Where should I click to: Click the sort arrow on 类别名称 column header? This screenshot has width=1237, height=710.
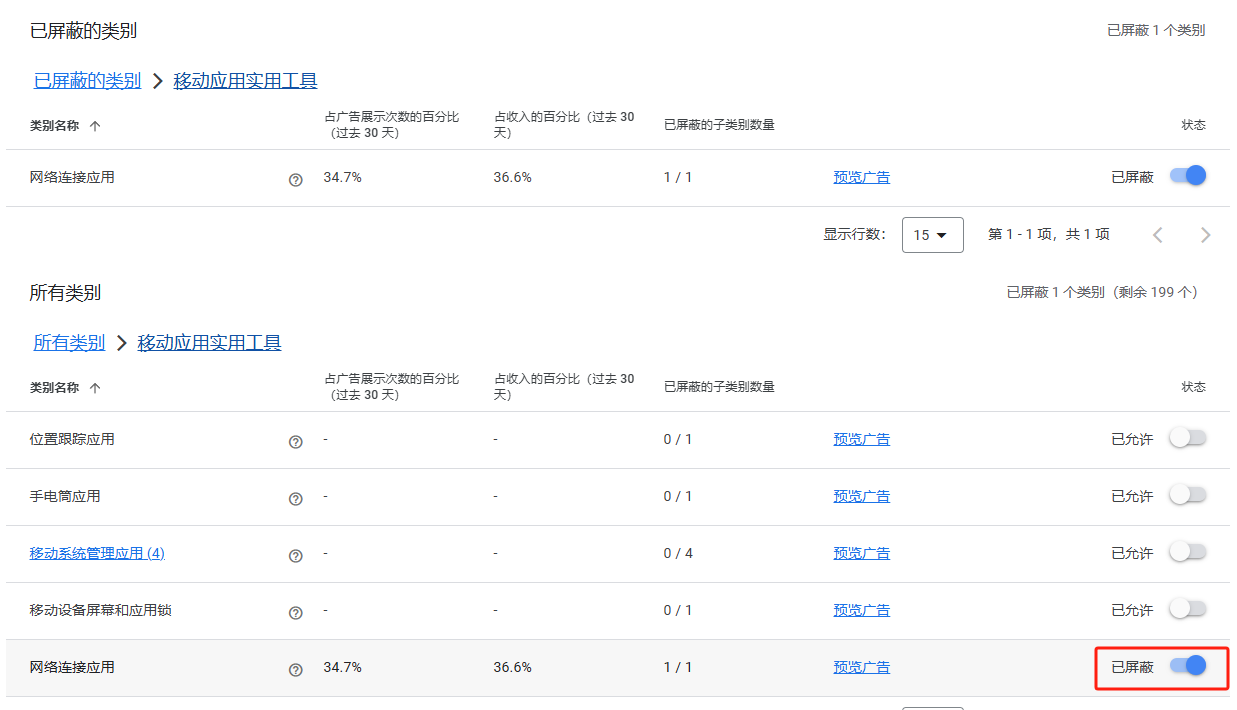[x=93, y=124]
